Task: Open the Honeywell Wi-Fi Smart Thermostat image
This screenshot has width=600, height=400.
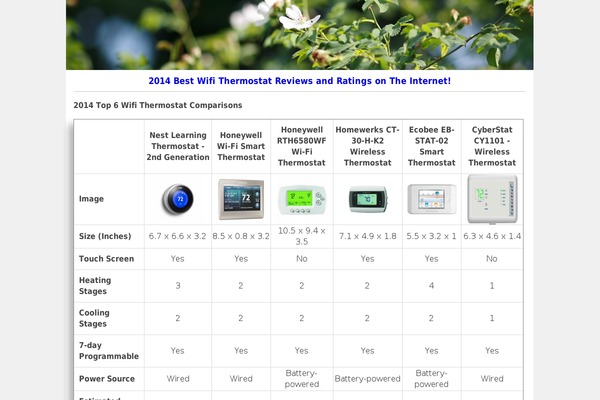Action: (241, 199)
